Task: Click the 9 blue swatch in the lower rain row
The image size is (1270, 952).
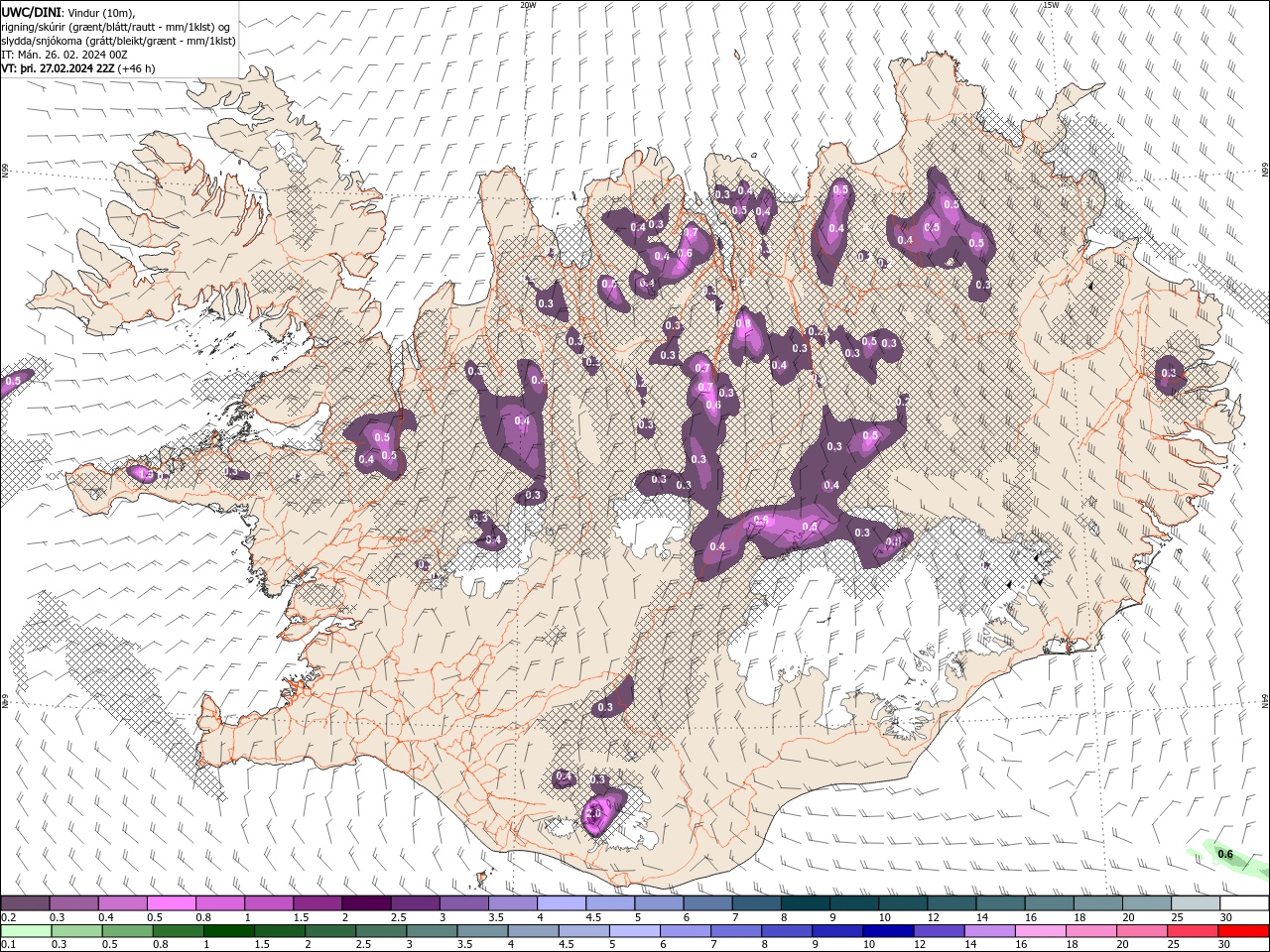Action: 837,930
